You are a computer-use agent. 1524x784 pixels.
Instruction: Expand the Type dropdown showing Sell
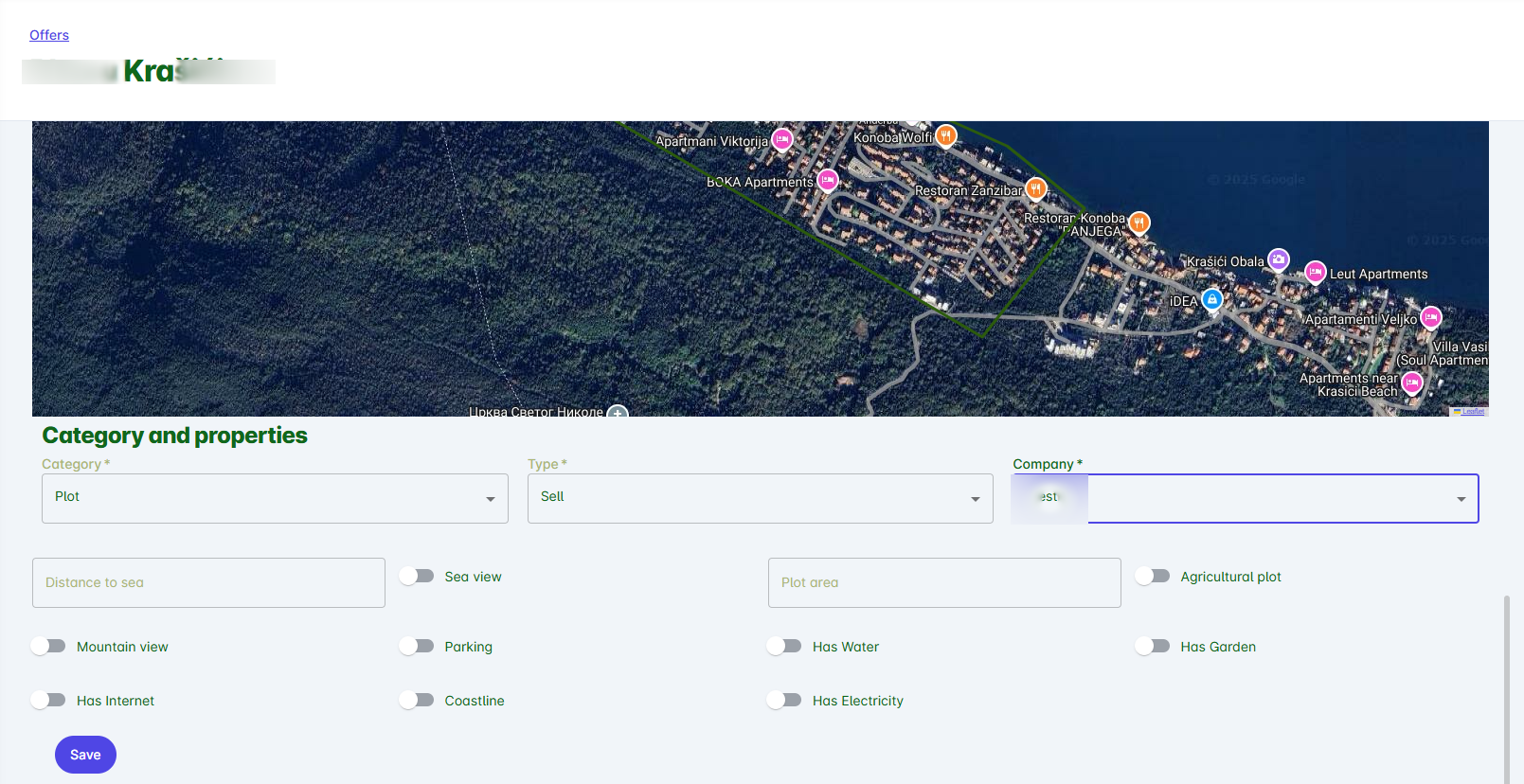coord(761,498)
